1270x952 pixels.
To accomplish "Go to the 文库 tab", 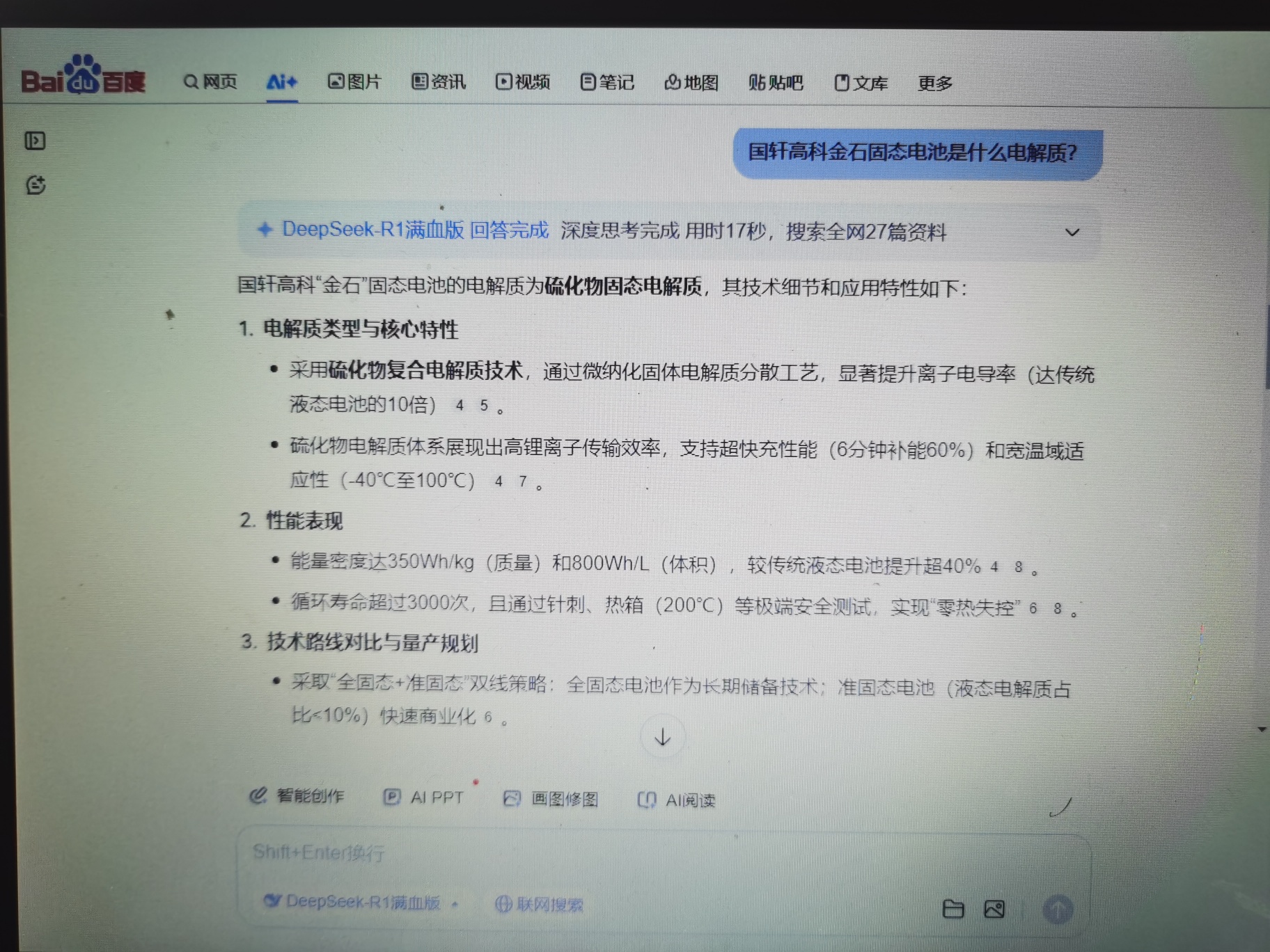I will (861, 84).
